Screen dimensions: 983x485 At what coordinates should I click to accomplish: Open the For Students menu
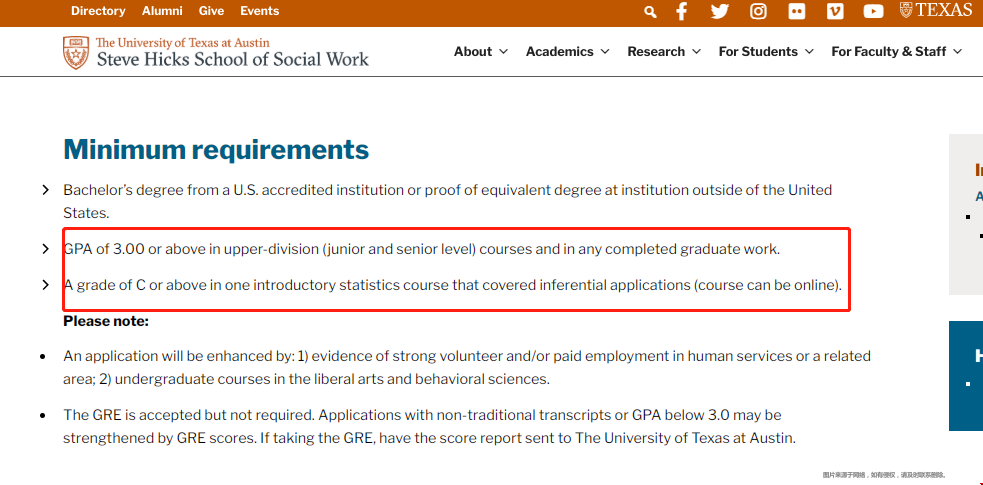pos(766,52)
